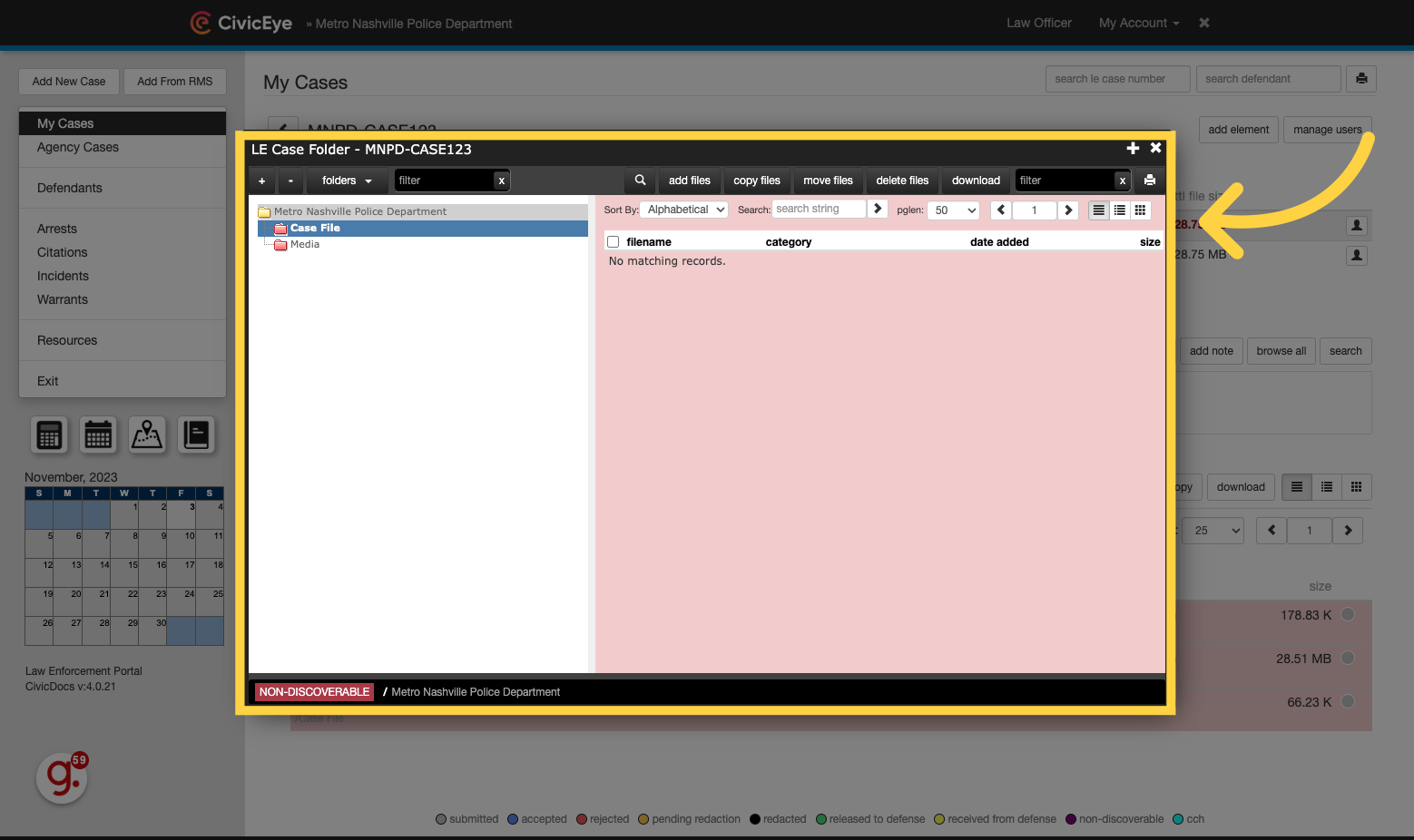Clear the left folder filter with x
1414x840 pixels.
tap(501, 181)
